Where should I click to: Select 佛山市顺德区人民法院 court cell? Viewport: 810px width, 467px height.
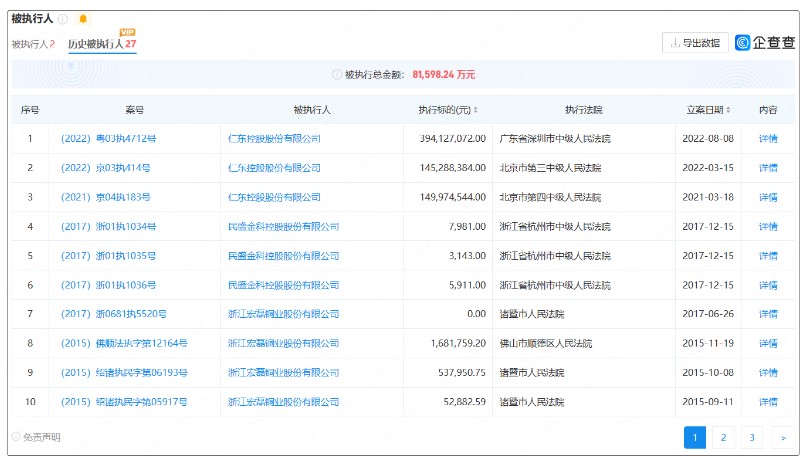(584, 343)
